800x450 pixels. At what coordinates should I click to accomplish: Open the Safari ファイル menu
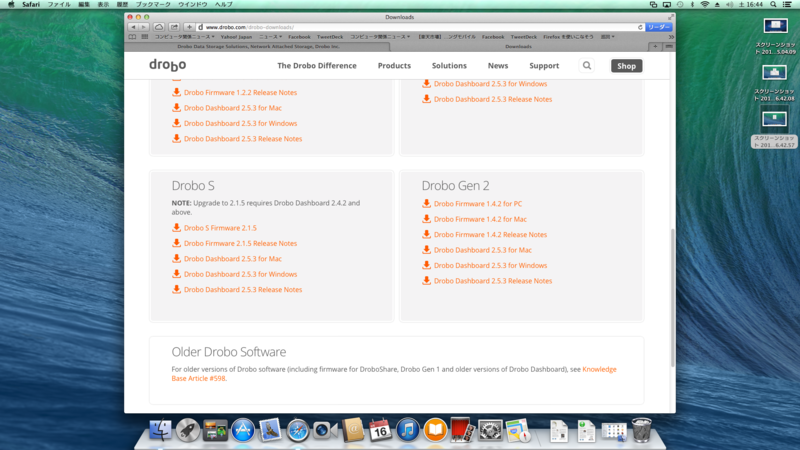59,5
